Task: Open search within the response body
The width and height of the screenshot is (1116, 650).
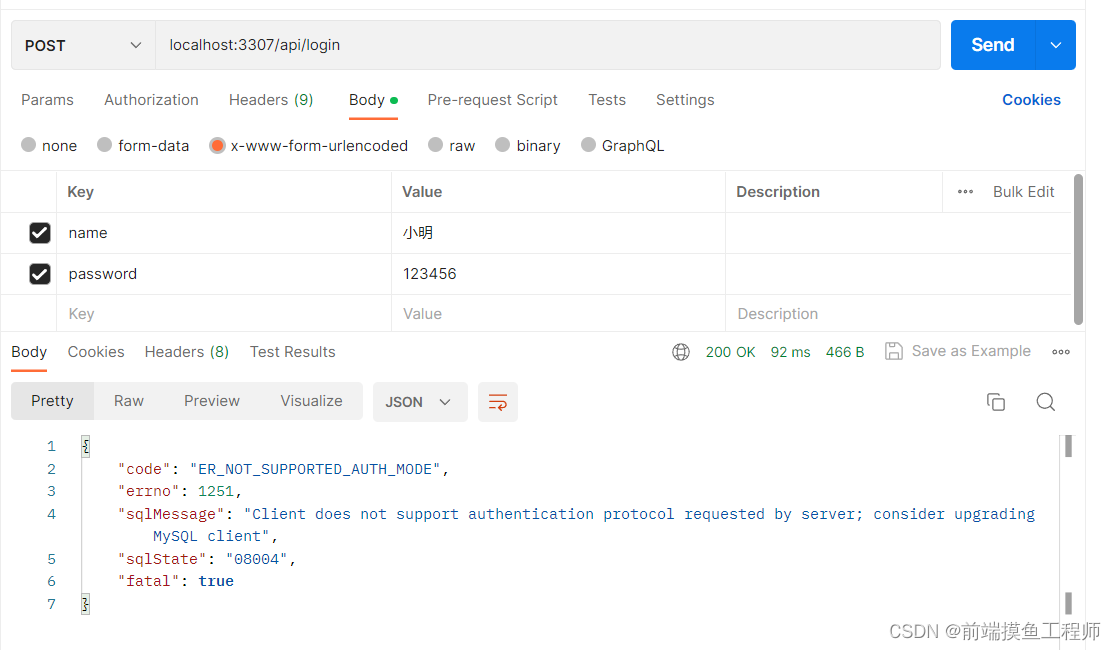Action: [x=1046, y=401]
